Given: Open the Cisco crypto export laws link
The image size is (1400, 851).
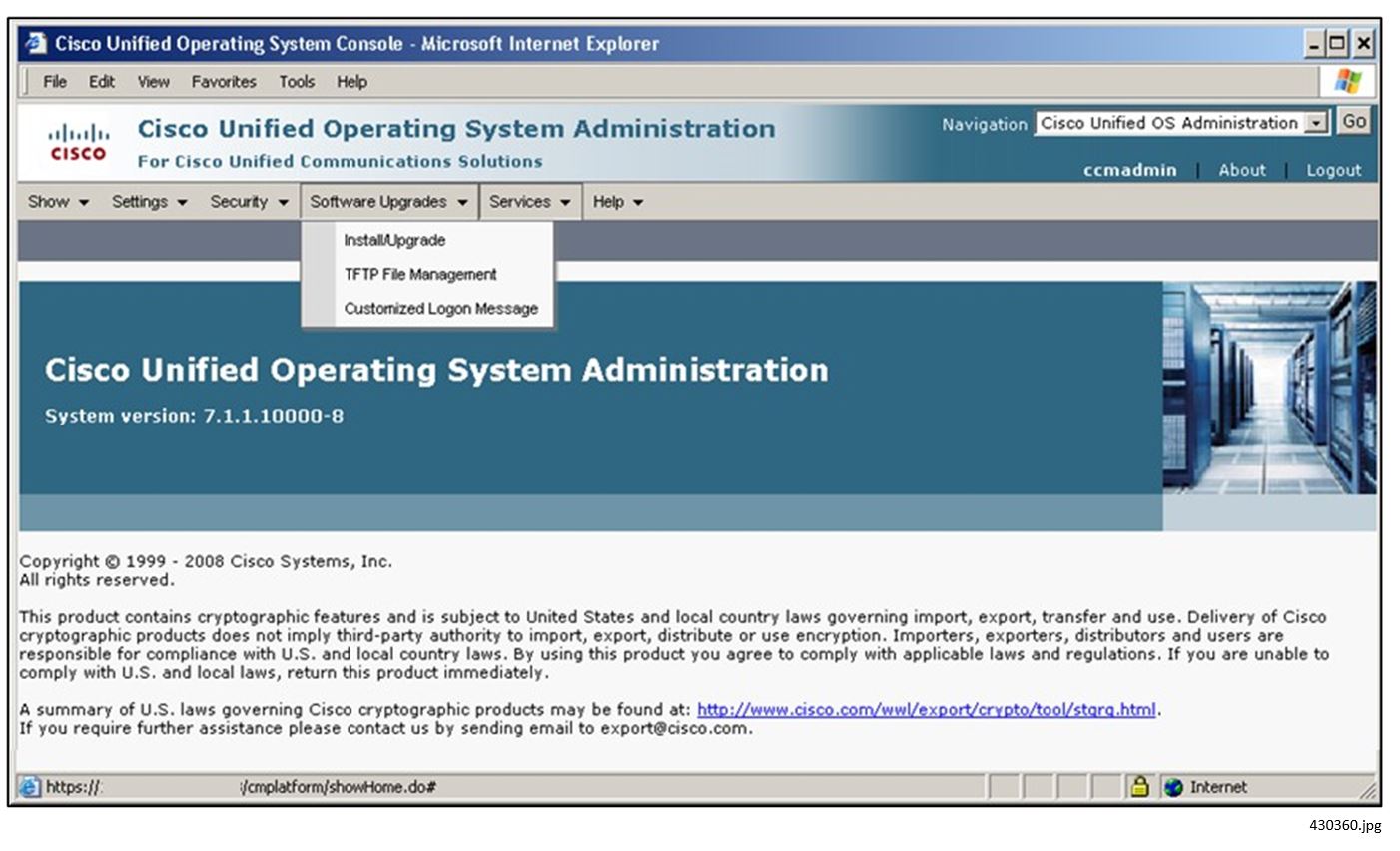Looking at the screenshot, I should tap(927, 710).
